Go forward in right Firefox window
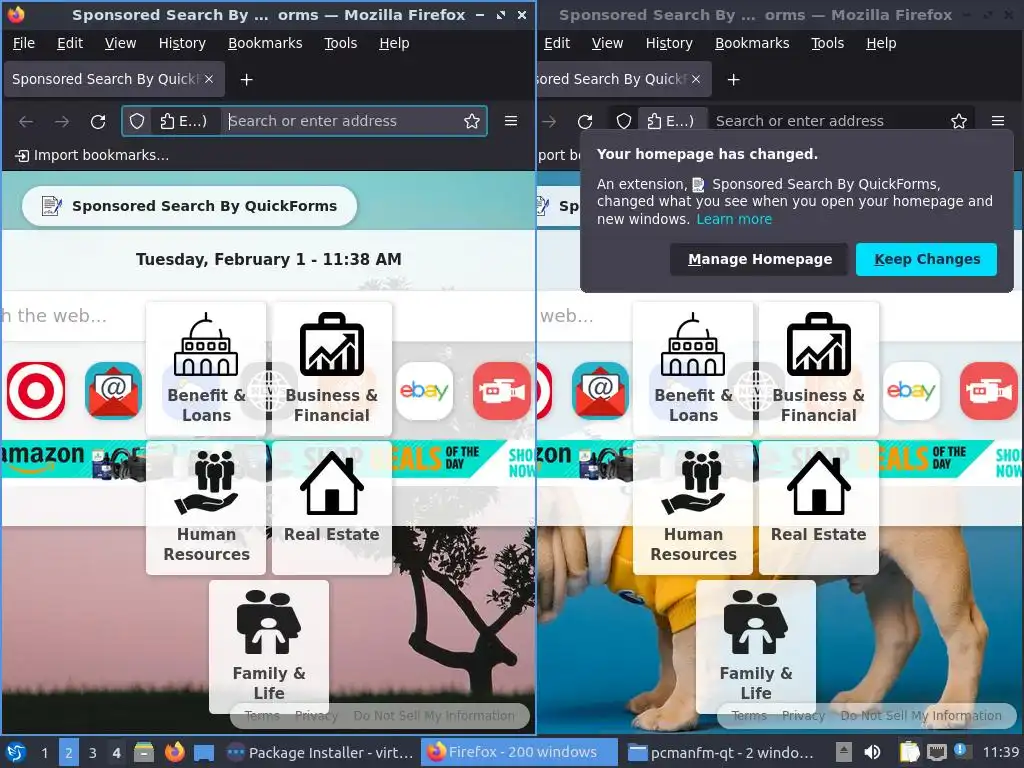 tap(549, 121)
